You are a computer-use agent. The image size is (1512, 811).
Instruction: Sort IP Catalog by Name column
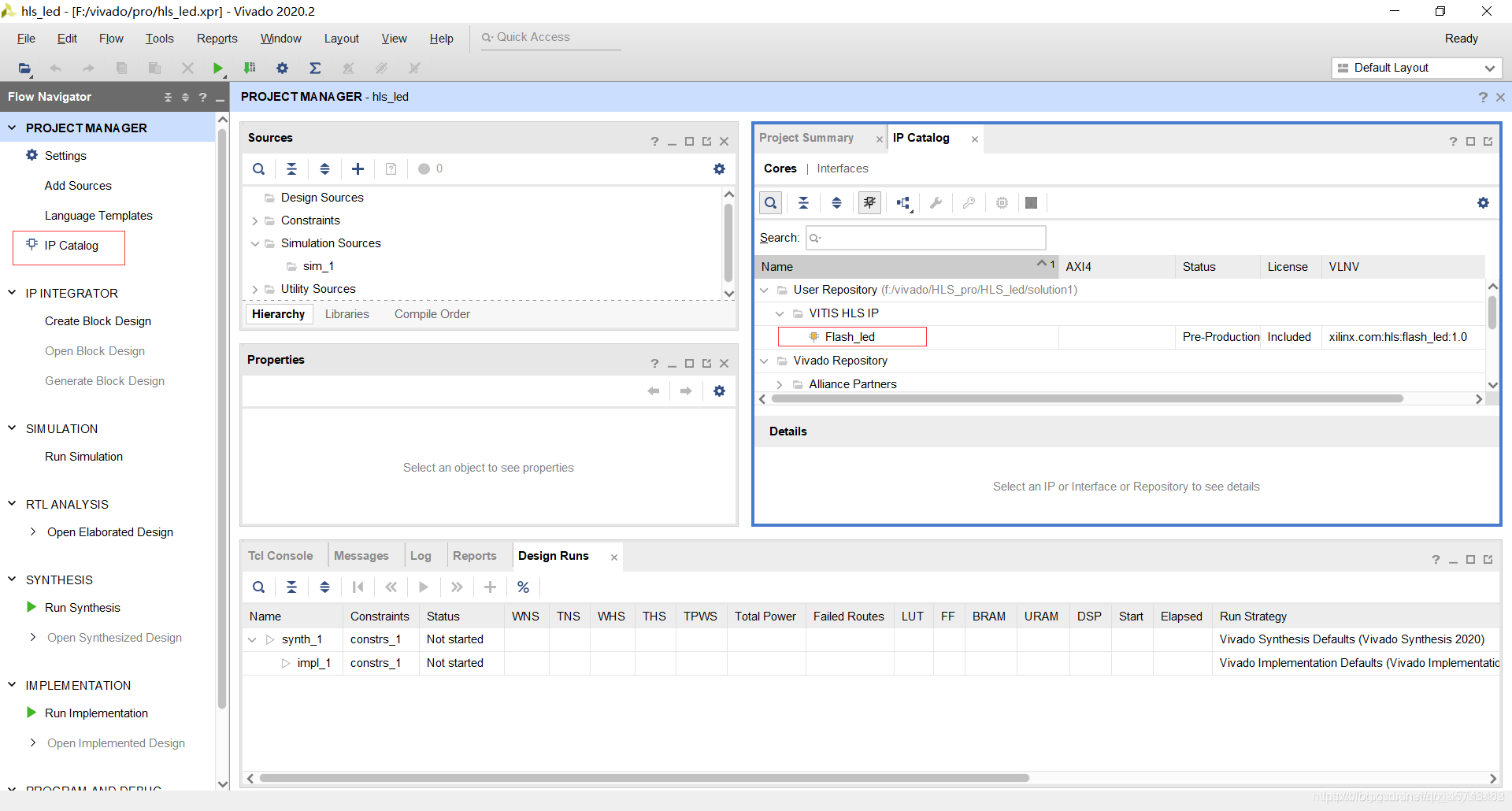click(x=906, y=267)
